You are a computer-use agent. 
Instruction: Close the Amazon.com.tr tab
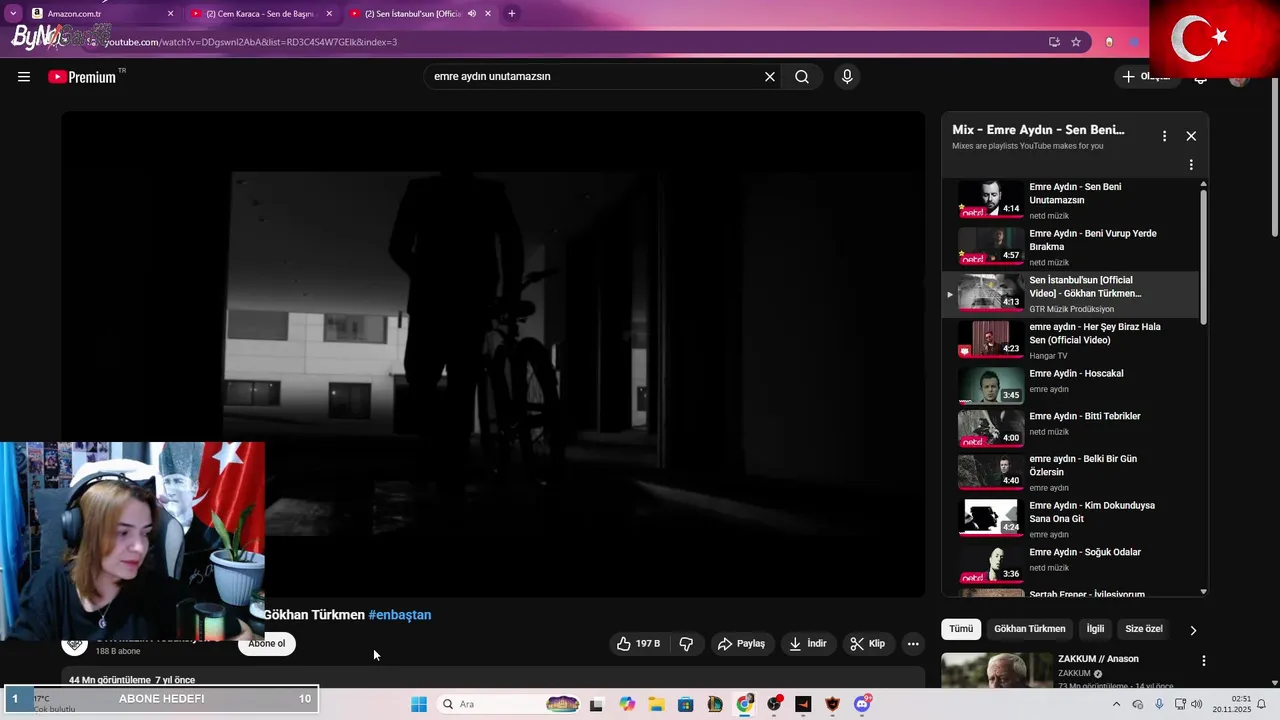click(x=170, y=14)
